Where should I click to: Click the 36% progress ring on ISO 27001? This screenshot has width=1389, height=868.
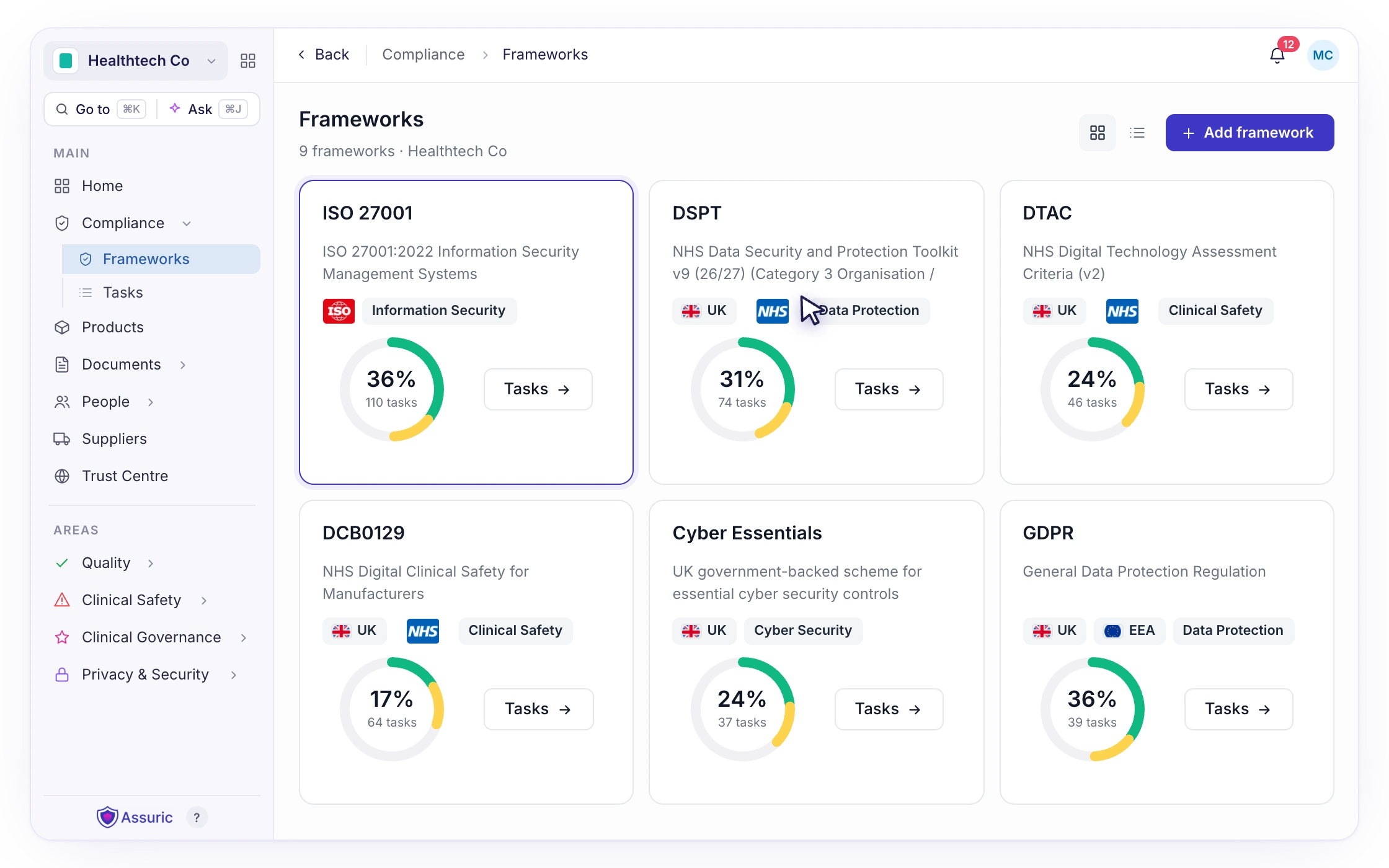tap(392, 389)
